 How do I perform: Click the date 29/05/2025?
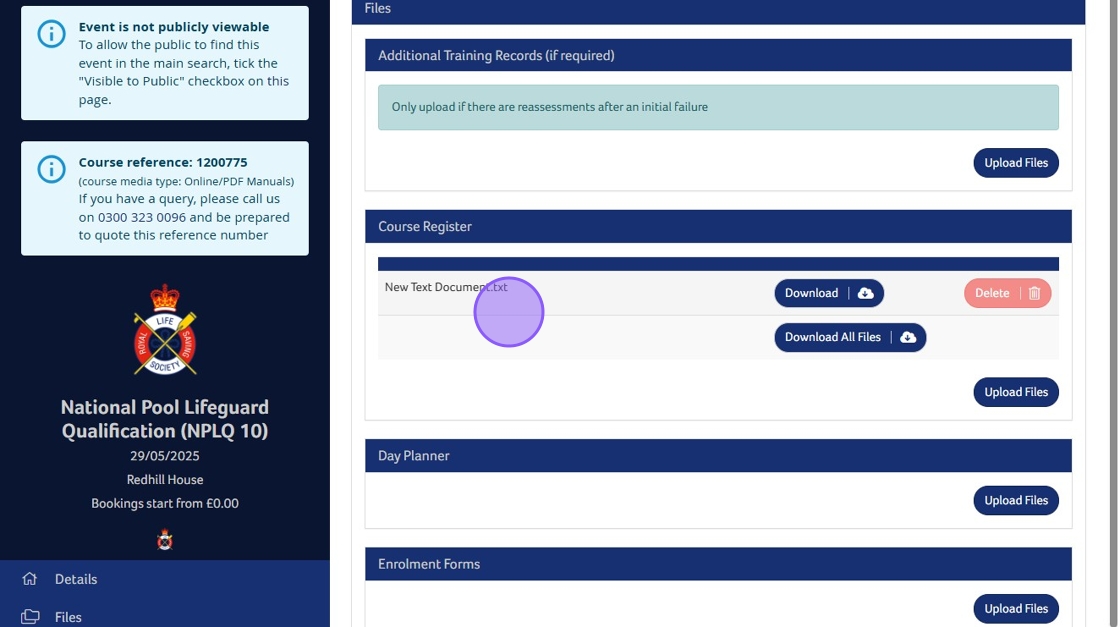(x=165, y=456)
